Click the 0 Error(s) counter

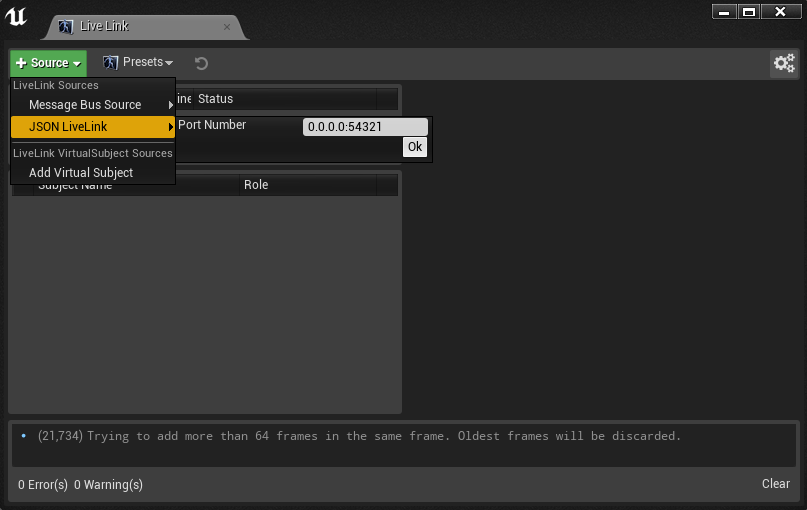(x=43, y=485)
